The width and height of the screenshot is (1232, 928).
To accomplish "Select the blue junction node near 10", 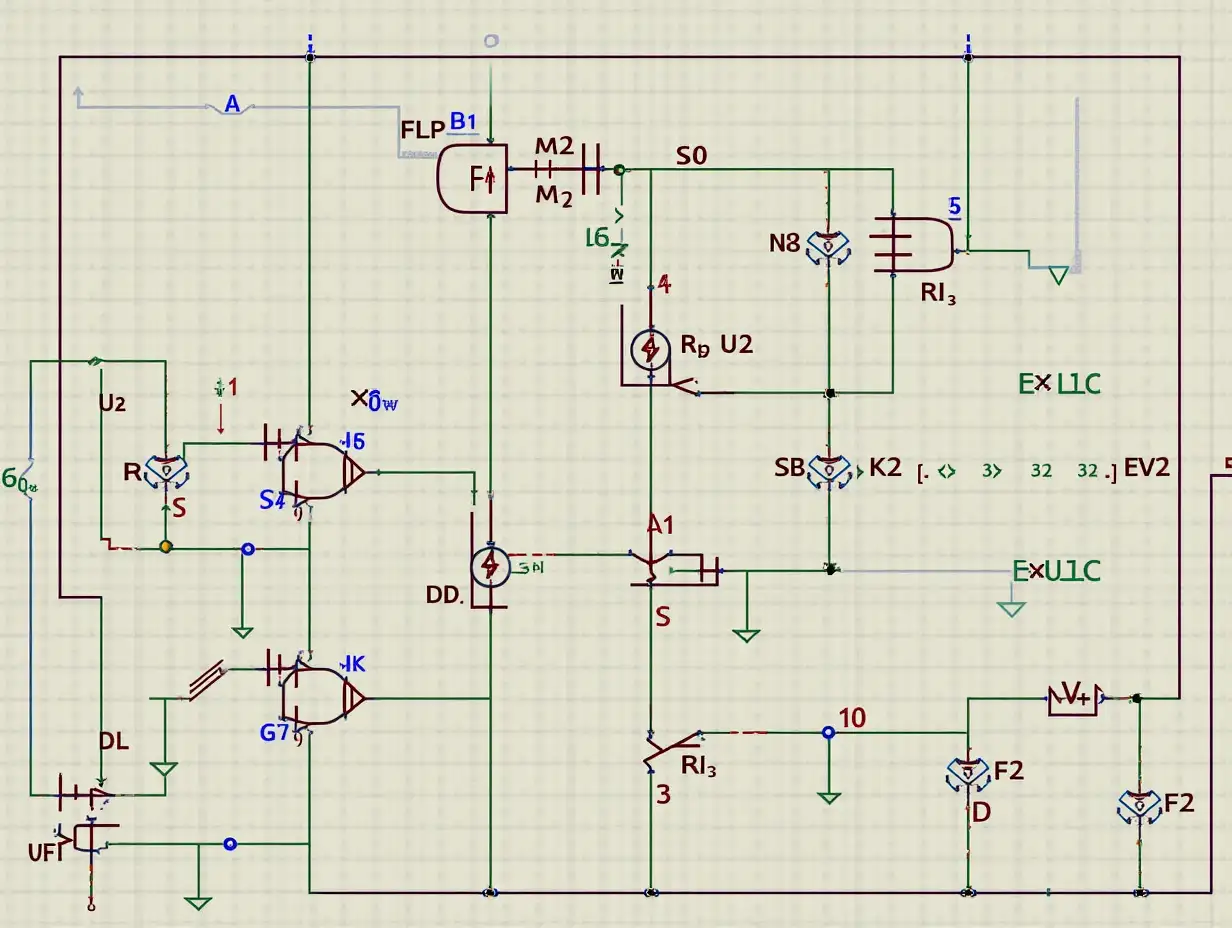I will [x=827, y=733].
